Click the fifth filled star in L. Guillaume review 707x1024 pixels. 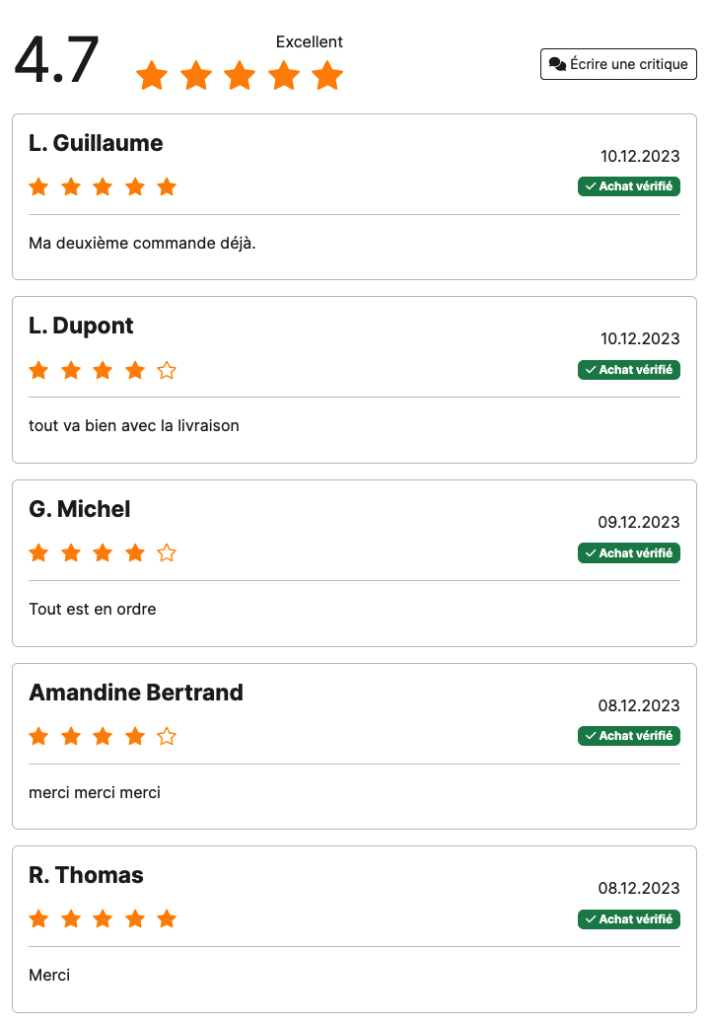coord(166,187)
